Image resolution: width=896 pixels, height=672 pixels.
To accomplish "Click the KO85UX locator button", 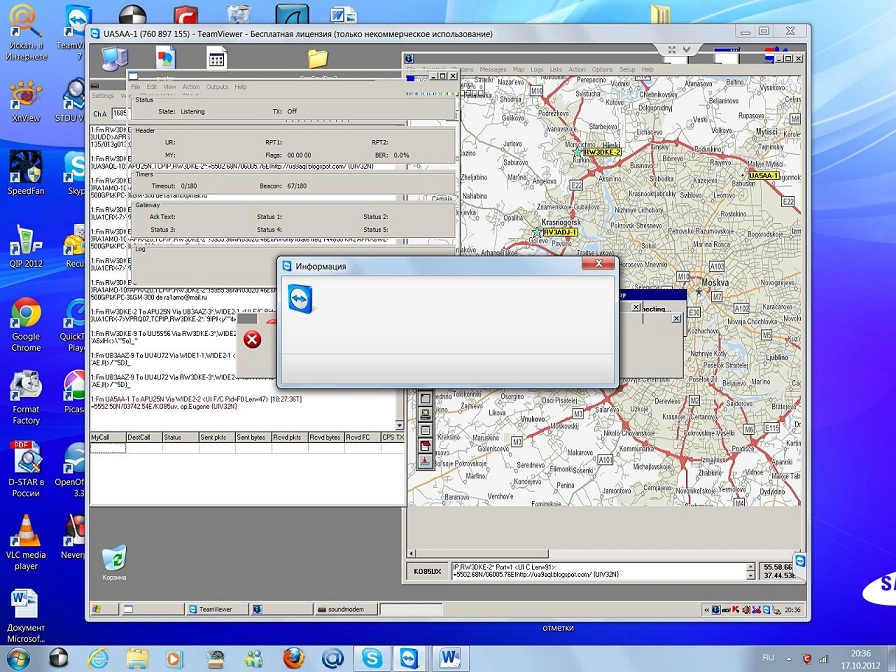I will coord(427,571).
